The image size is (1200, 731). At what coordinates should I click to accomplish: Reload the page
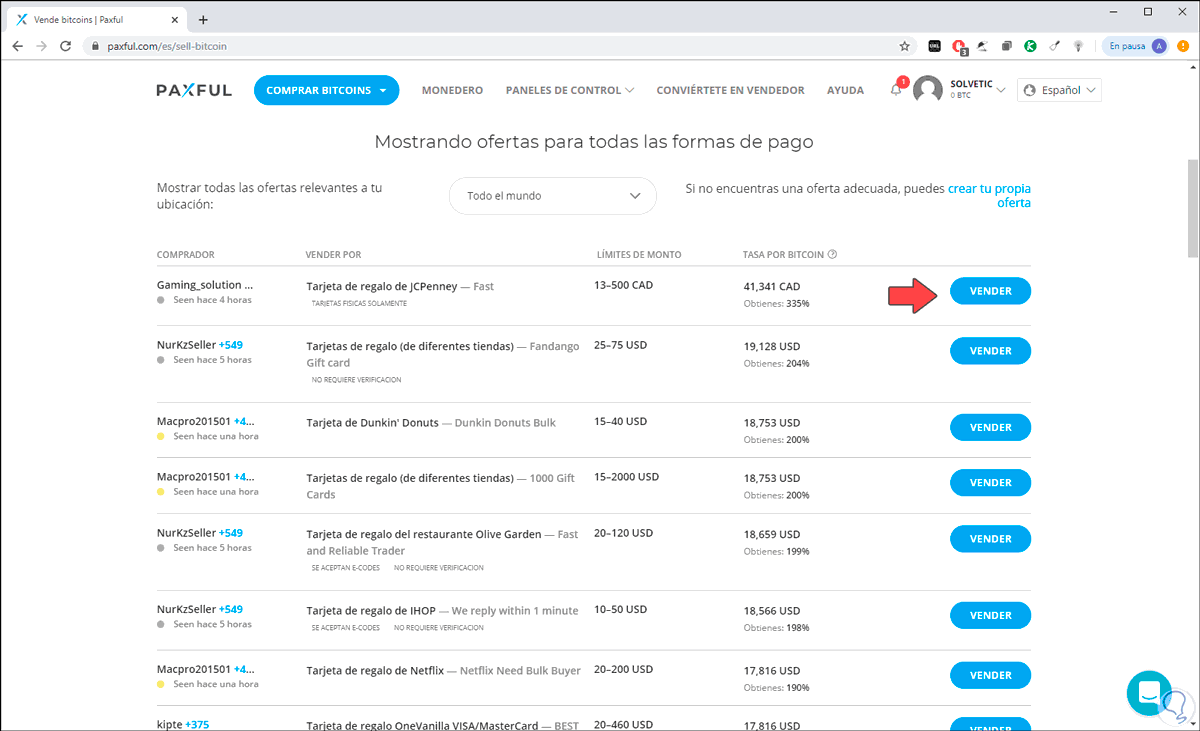(66, 46)
